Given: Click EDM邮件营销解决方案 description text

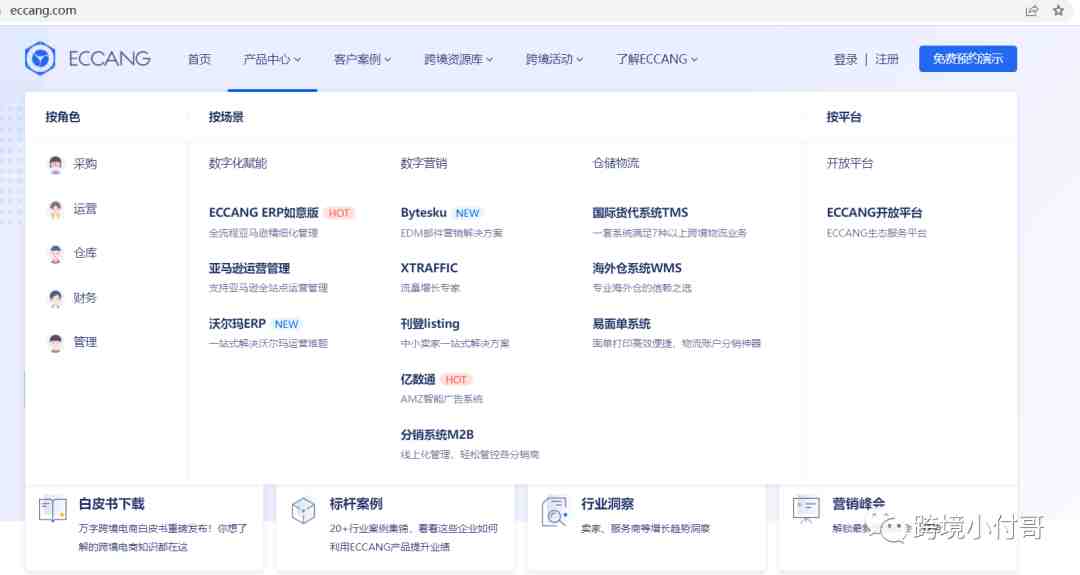Looking at the screenshot, I should 452,233.
